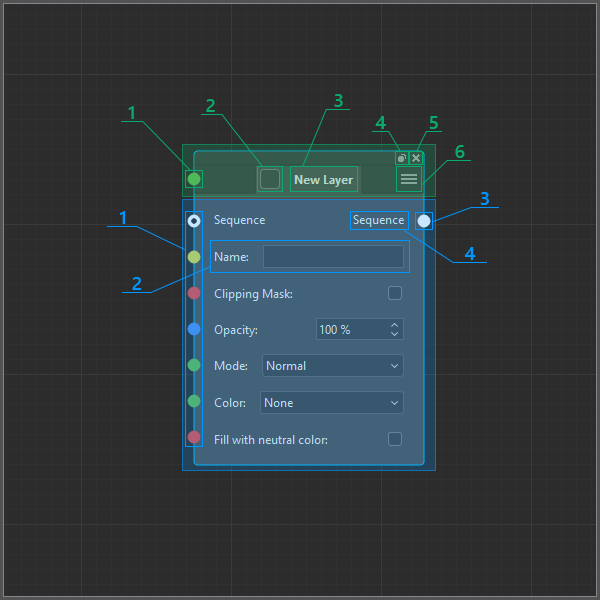This screenshot has width=600, height=600.
Task: Click the node duplicate icon above the menu
Action: tap(401, 158)
